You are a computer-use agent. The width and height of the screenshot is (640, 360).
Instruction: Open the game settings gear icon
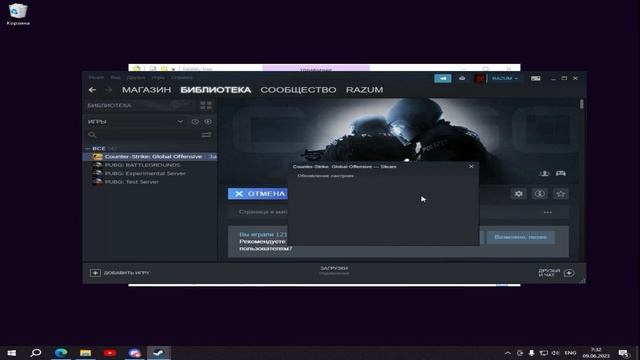coord(518,194)
